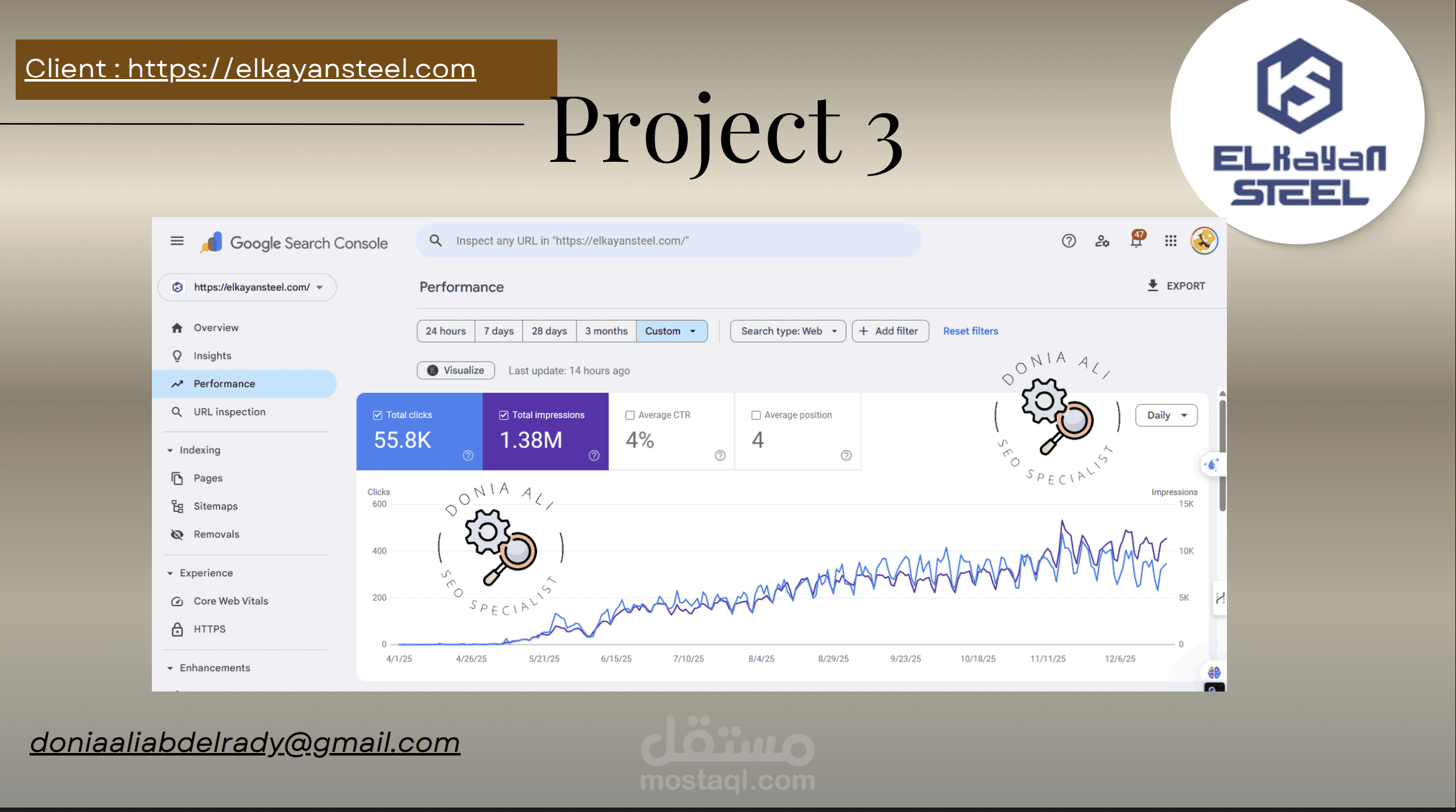Open the Google apps grid
Image resolution: width=1456 pixels, height=812 pixels.
[x=1170, y=240]
